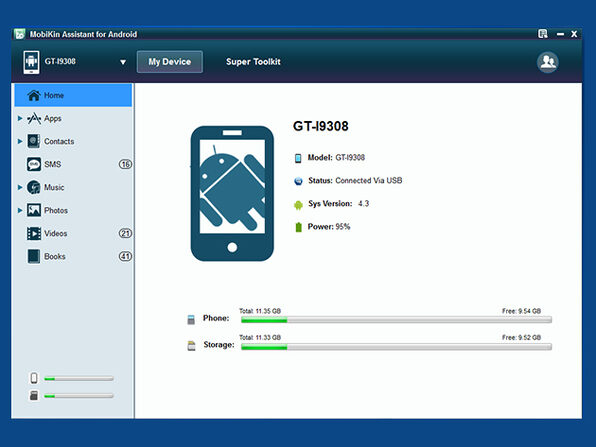Image resolution: width=596 pixels, height=447 pixels.
Task: Click the large Android phone illustration
Action: coord(232,193)
